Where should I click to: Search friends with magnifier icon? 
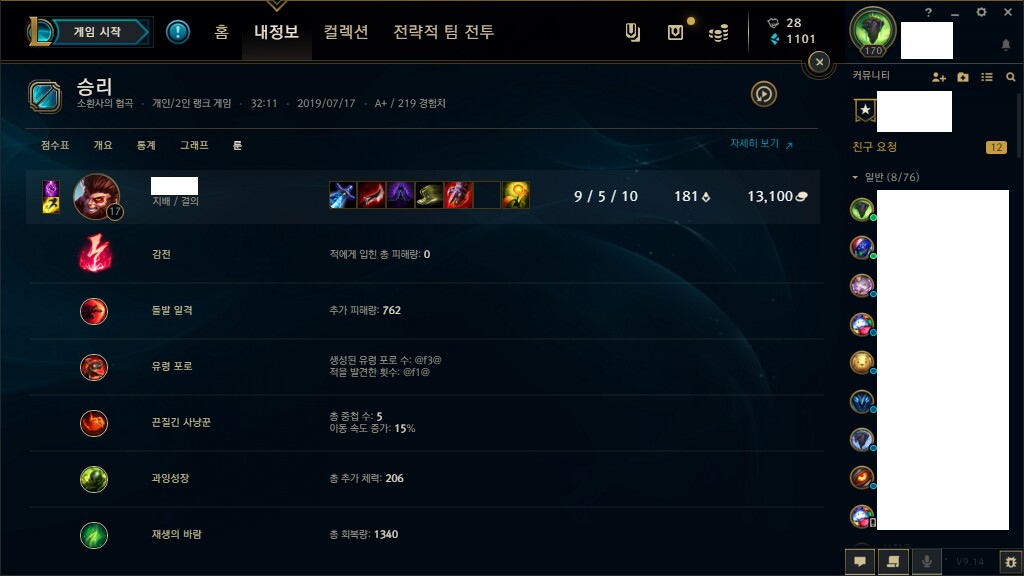1010,77
